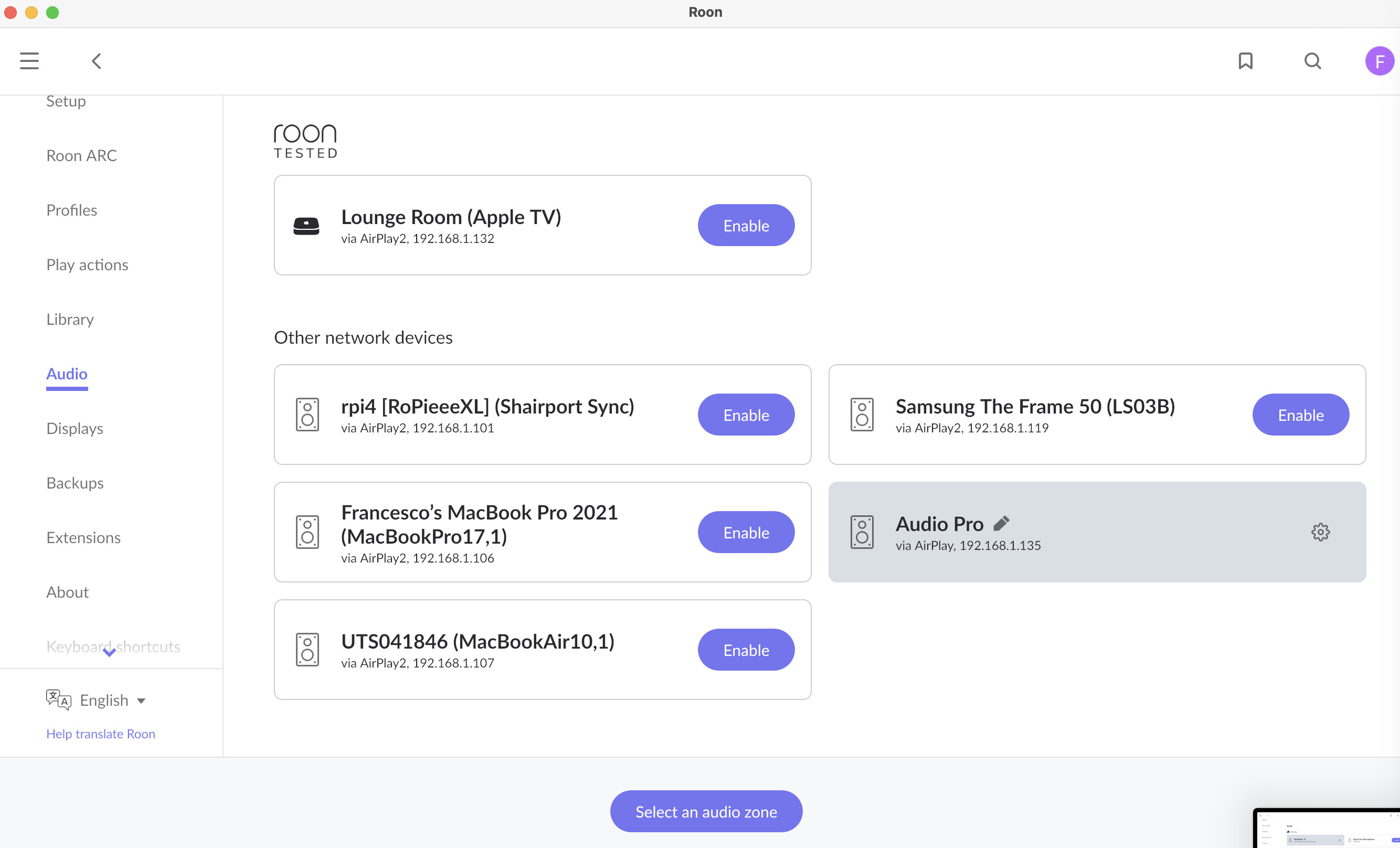
Task: Open the bookmarks icon
Action: (1245, 61)
